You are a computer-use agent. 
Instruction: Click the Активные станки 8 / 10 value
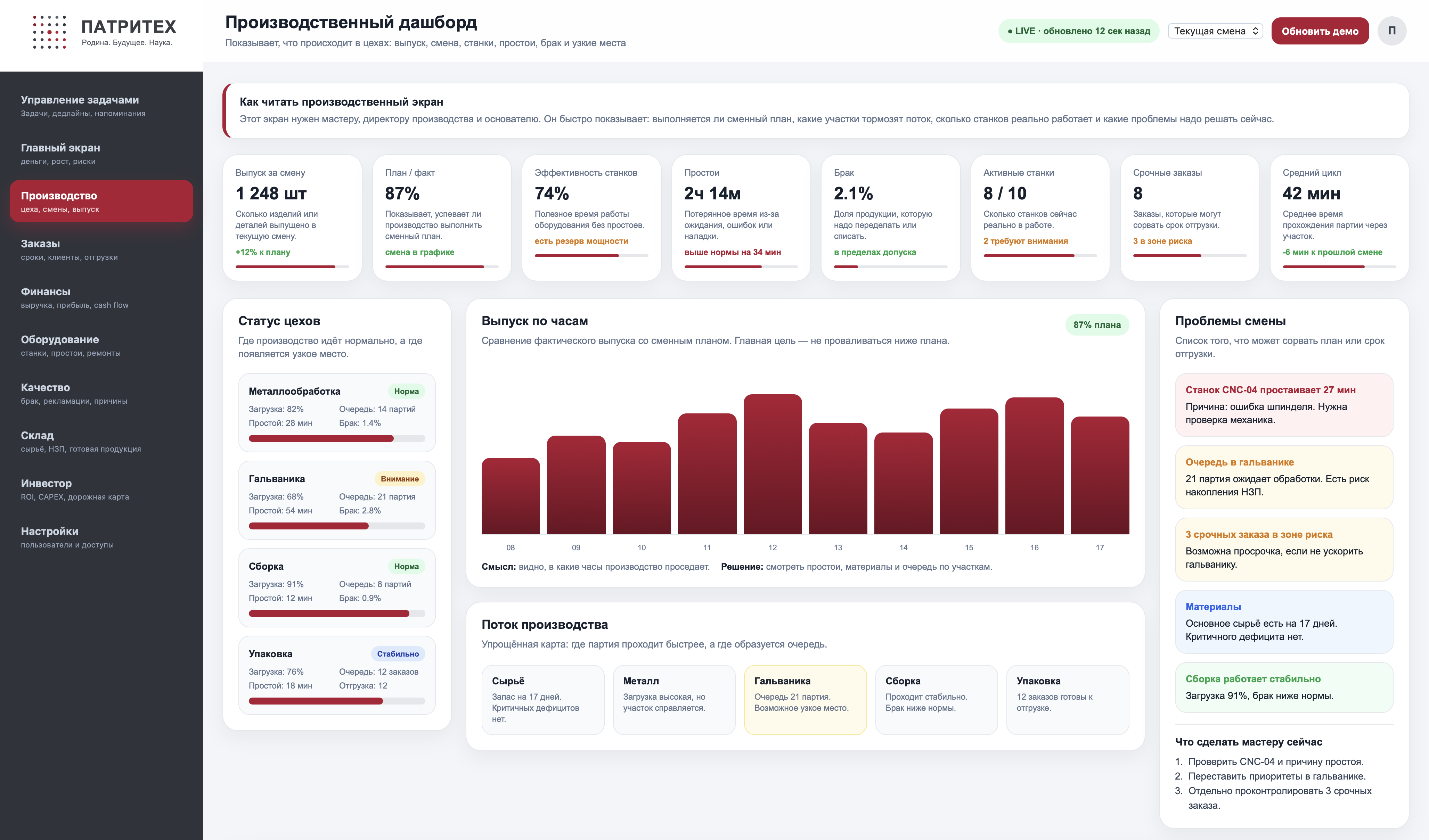tap(1005, 193)
